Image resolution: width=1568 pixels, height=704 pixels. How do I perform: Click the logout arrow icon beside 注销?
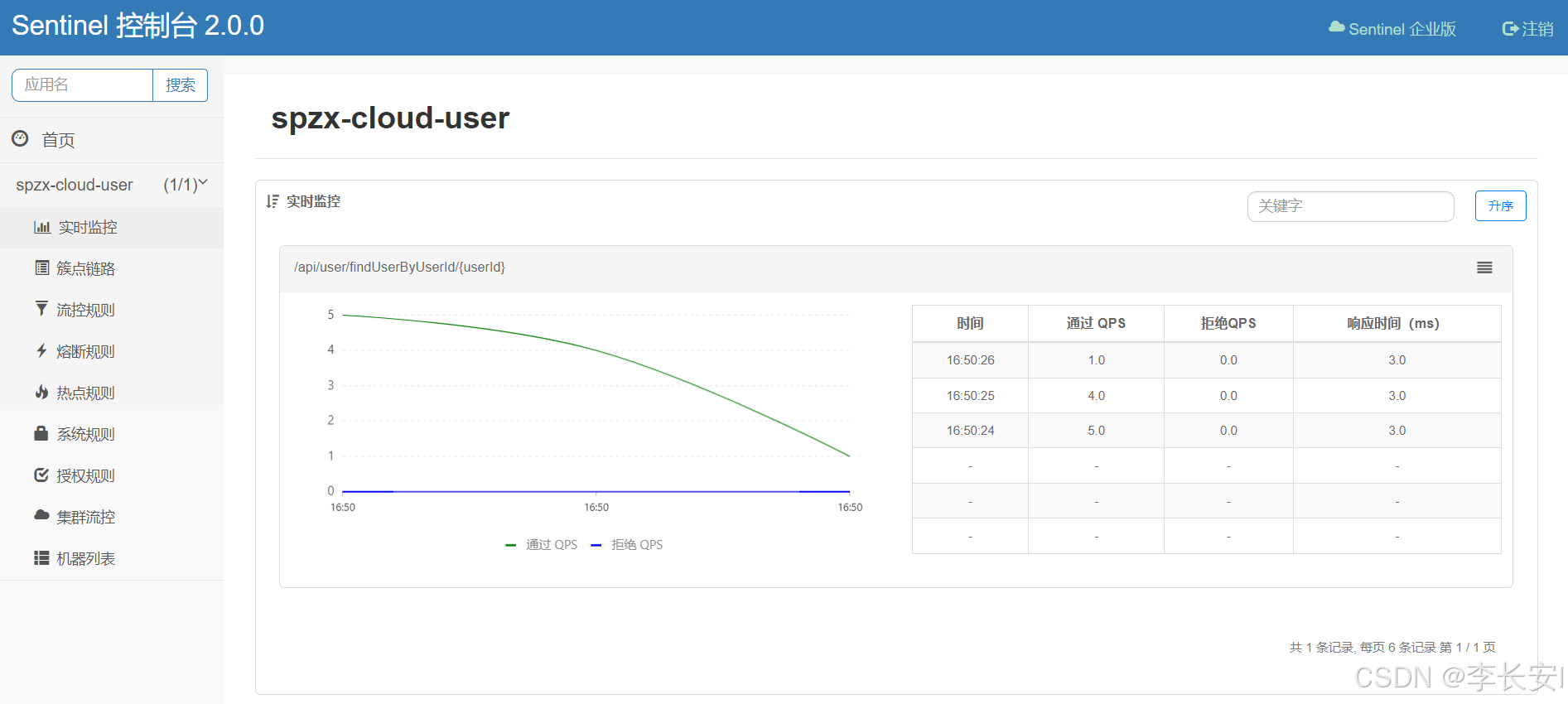[1510, 29]
